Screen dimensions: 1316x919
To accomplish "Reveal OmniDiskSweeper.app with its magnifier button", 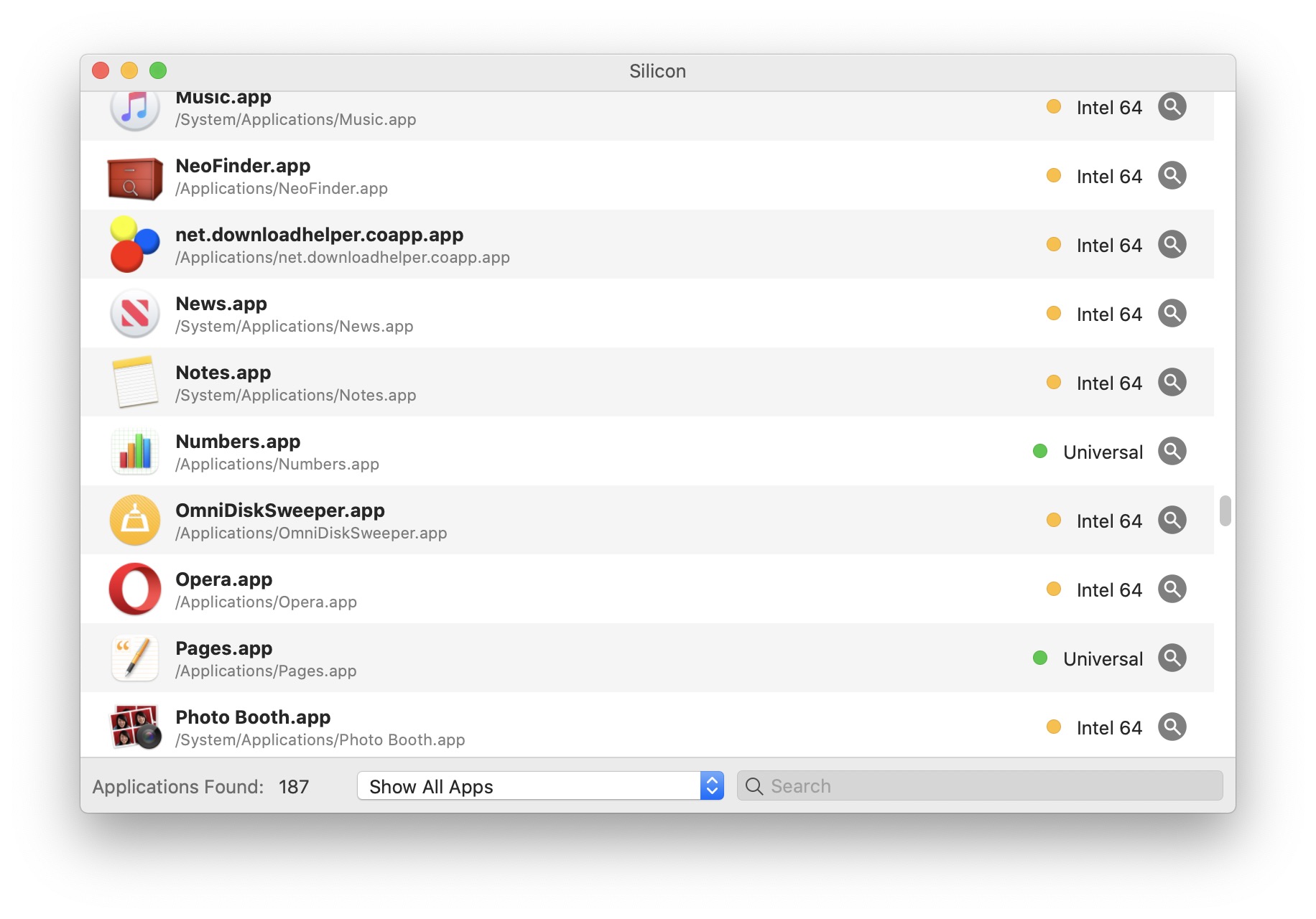I will pos(1172,521).
